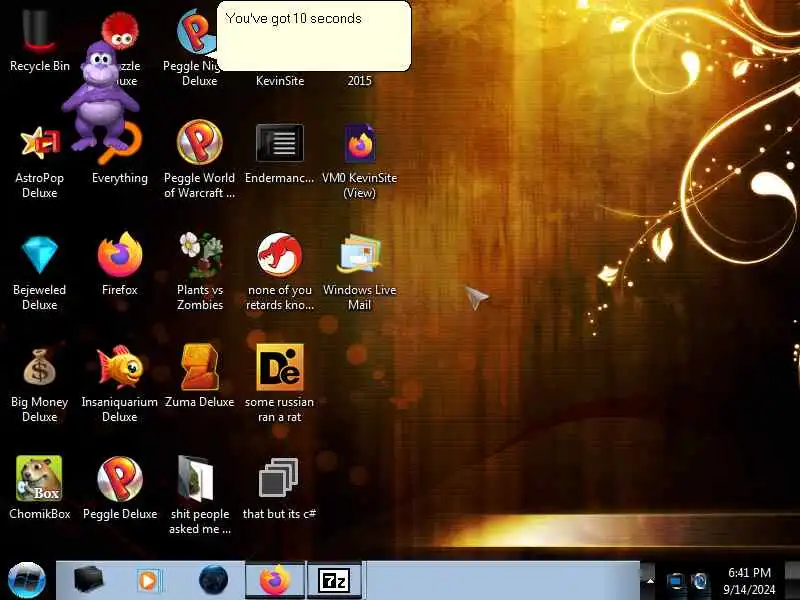Open the 6:41 PM clock

pos(749,581)
